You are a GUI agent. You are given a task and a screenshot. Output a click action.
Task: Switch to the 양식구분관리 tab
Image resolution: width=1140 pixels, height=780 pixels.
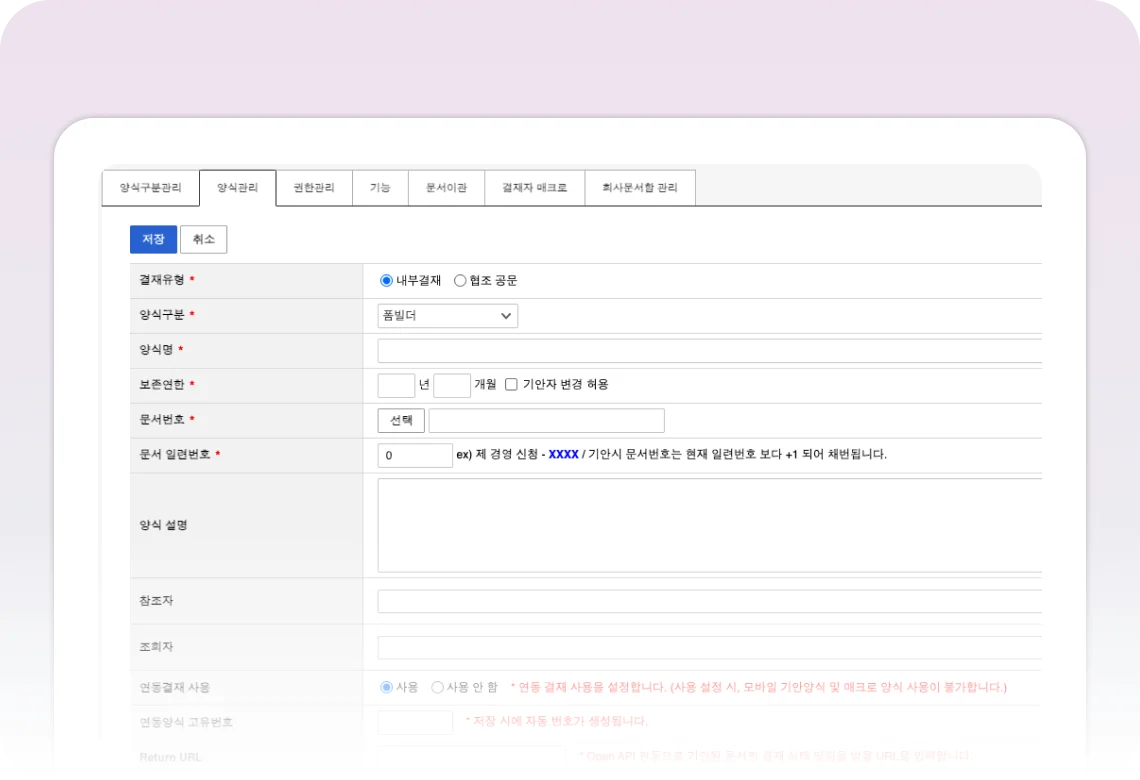(x=150, y=188)
